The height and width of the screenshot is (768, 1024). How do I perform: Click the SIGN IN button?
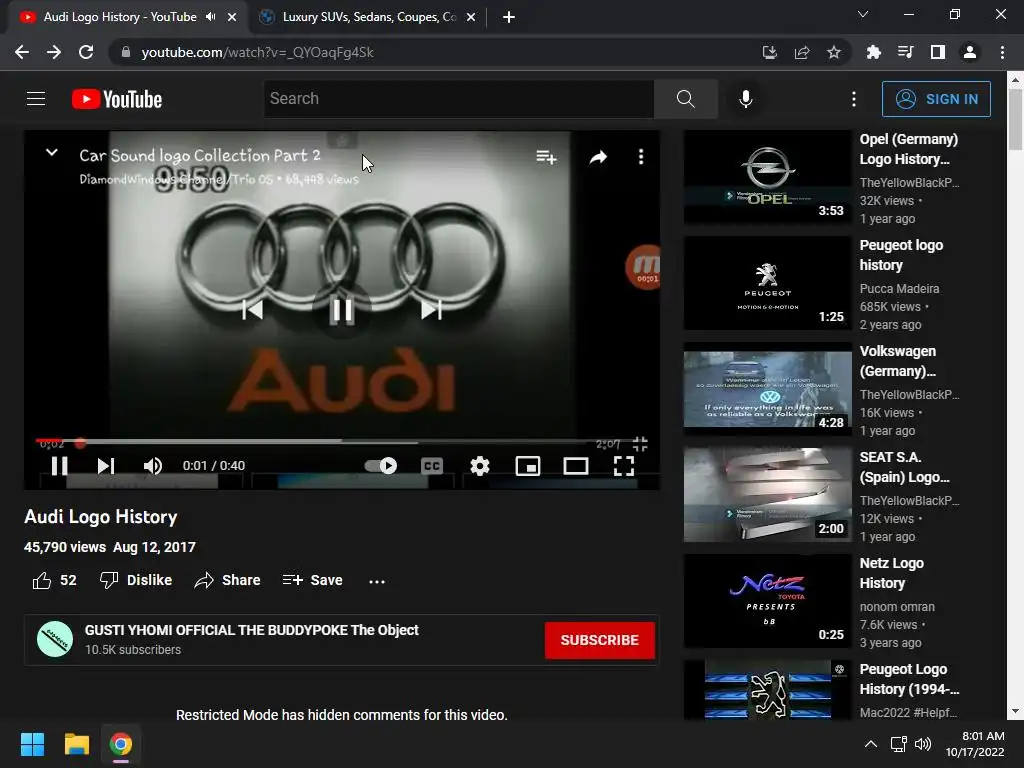point(936,99)
